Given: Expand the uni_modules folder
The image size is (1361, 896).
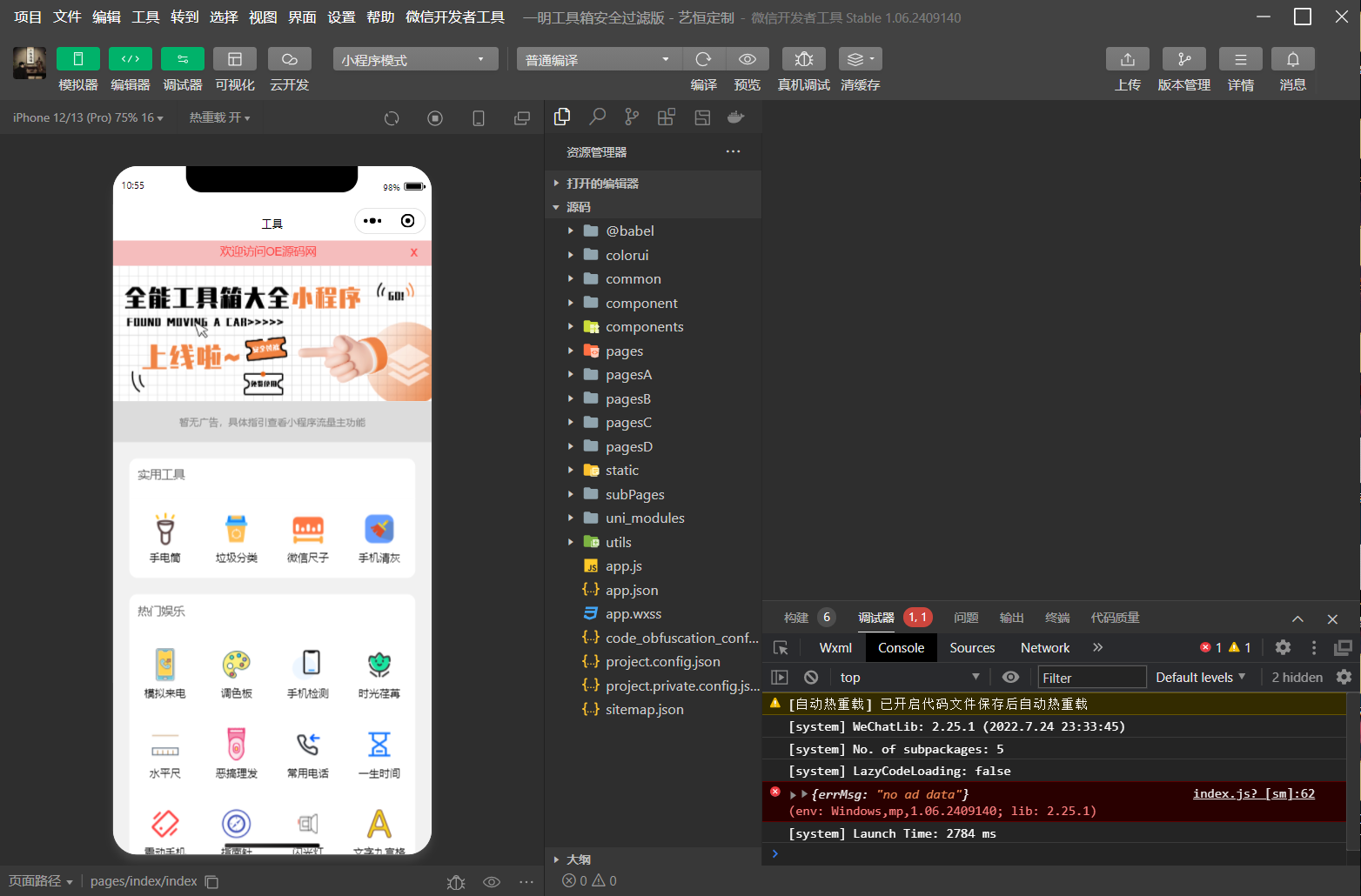Looking at the screenshot, I should (653, 518).
